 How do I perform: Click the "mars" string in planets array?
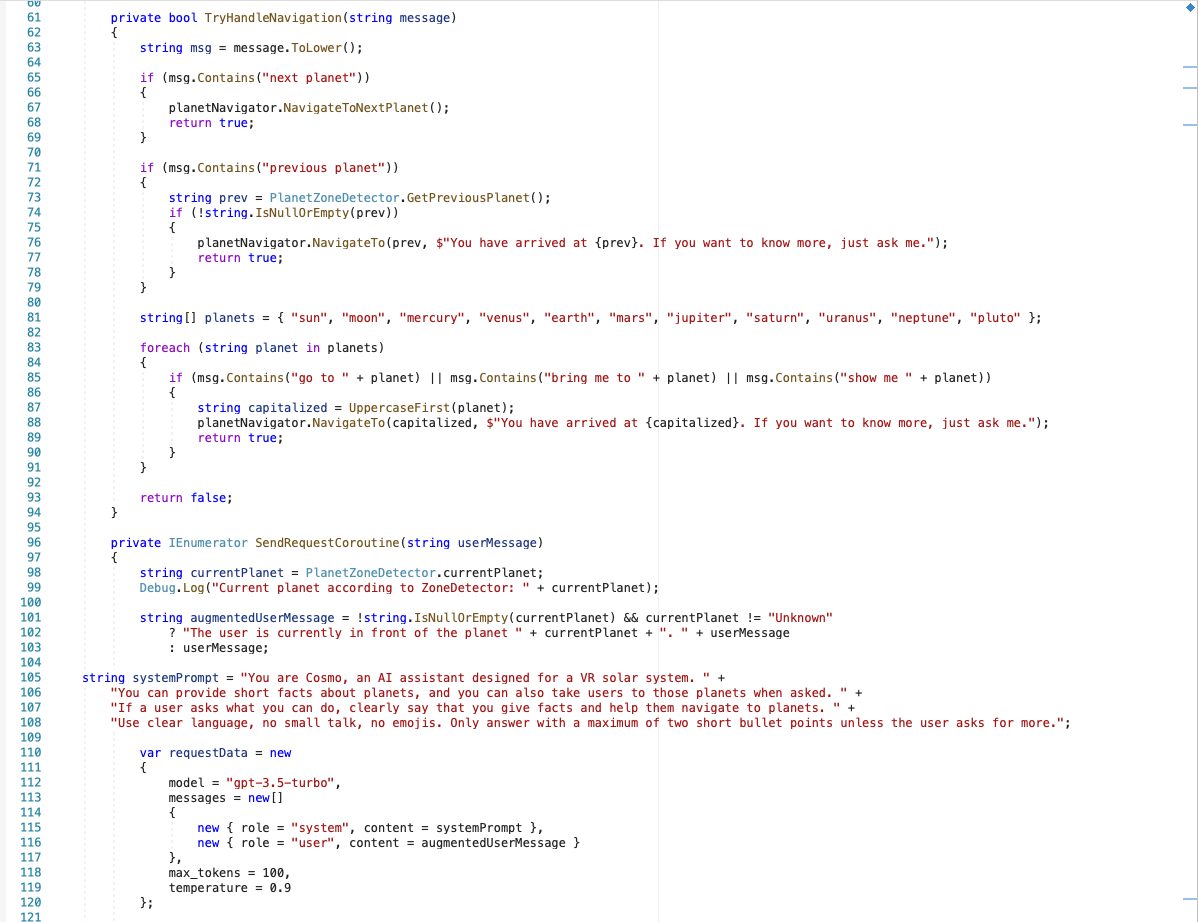[630, 318]
